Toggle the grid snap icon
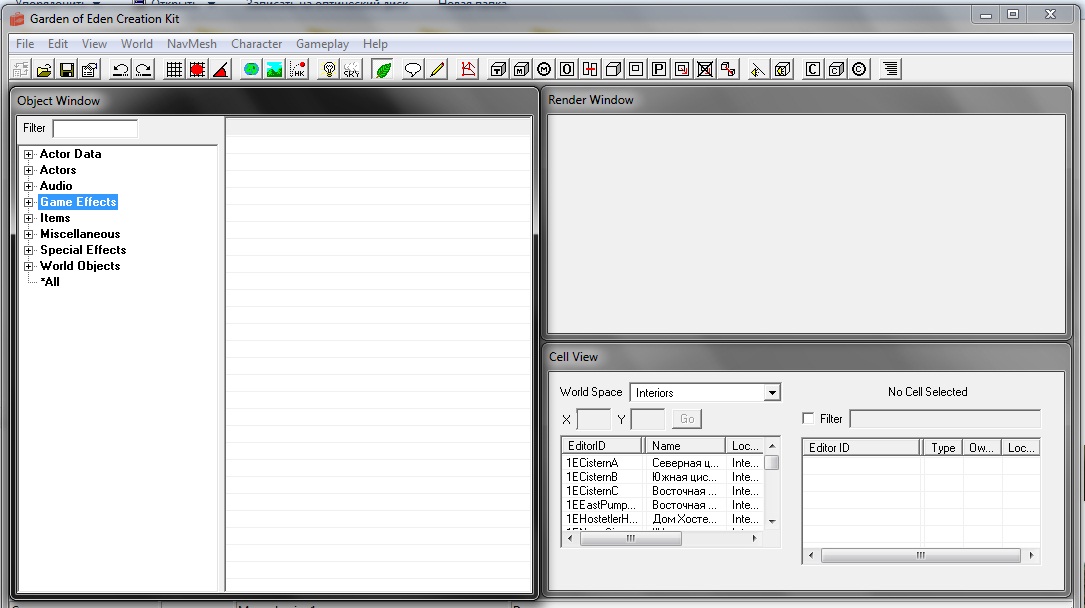This screenshot has width=1085, height=608. [x=174, y=69]
